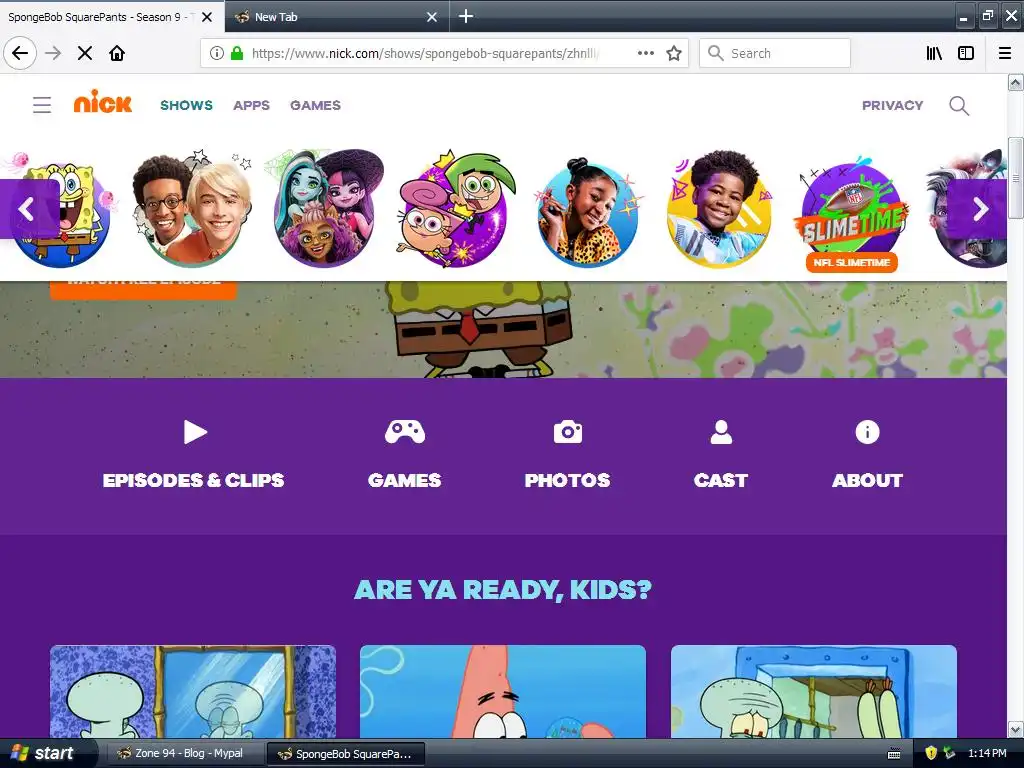Image resolution: width=1024 pixels, height=768 pixels.
Task: Click the green secure padlock icon
Action: click(x=237, y=53)
